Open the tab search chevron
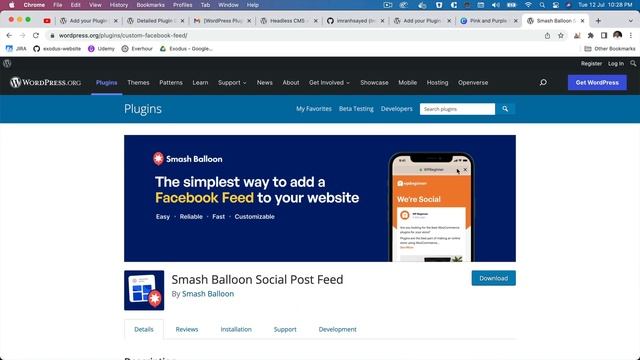The width and height of the screenshot is (640, 360). 631,20
